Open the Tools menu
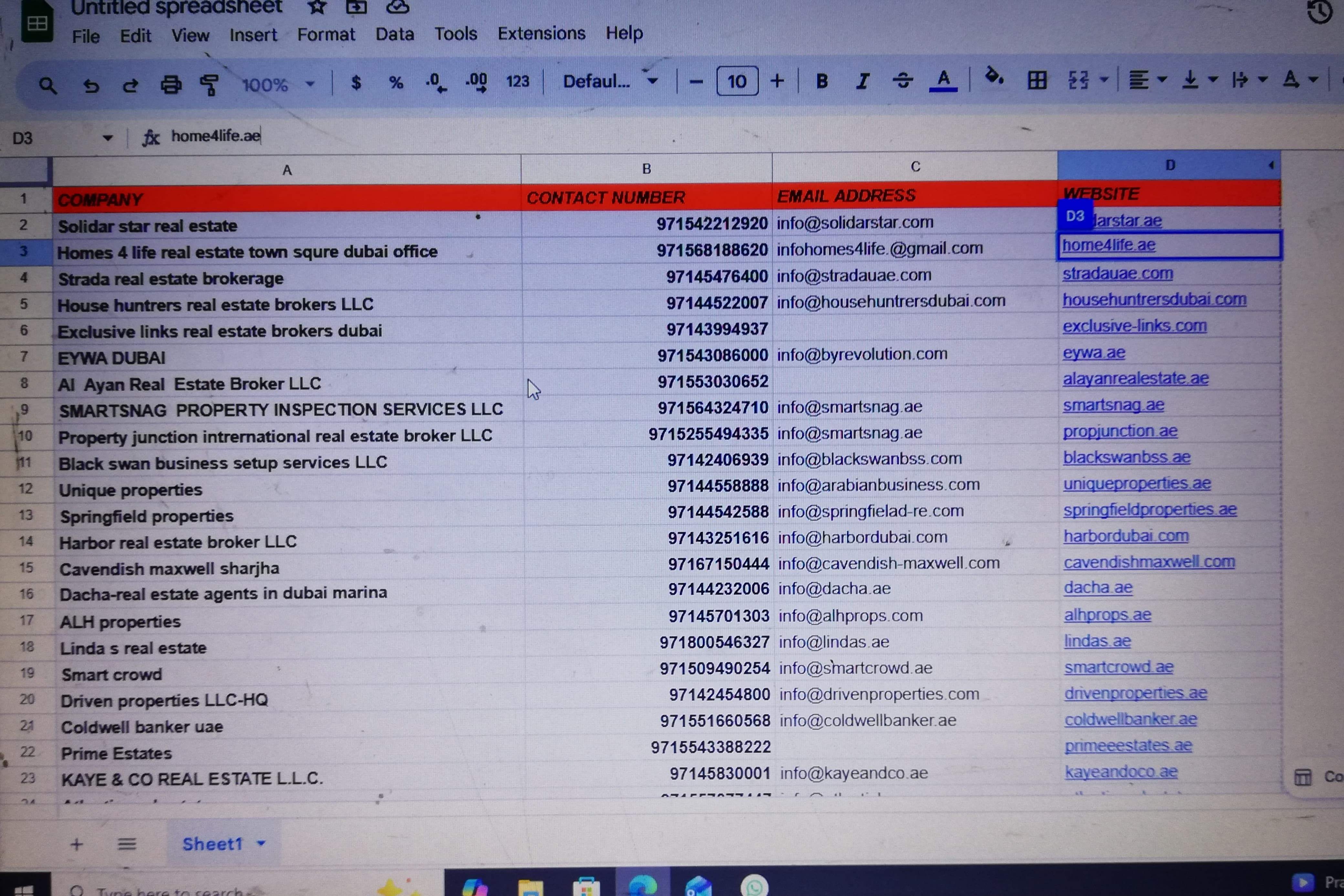The image size is (1344, 896). coord(455,34)
